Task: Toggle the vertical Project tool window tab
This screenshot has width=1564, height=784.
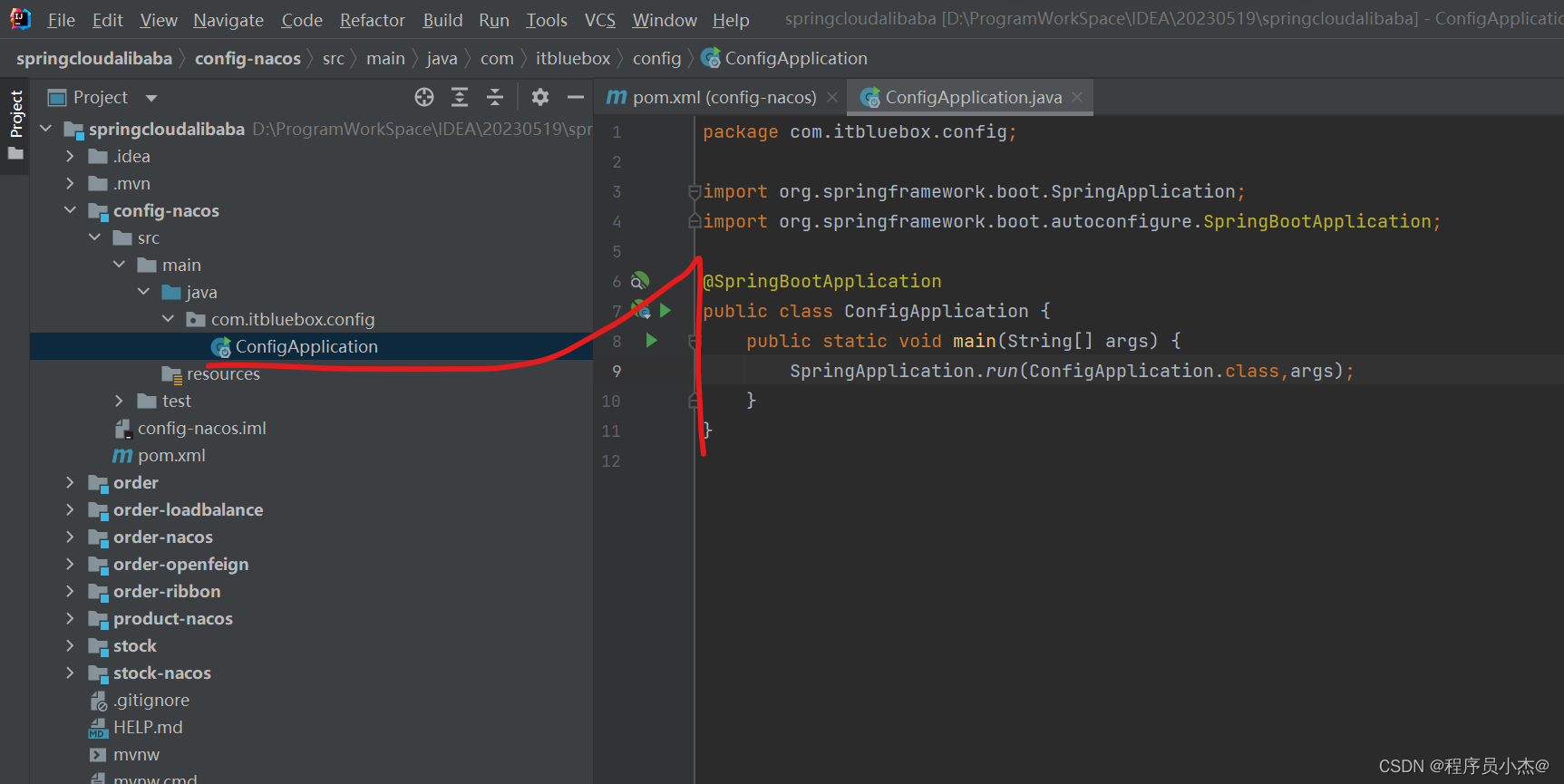Action: coord(15,125)
